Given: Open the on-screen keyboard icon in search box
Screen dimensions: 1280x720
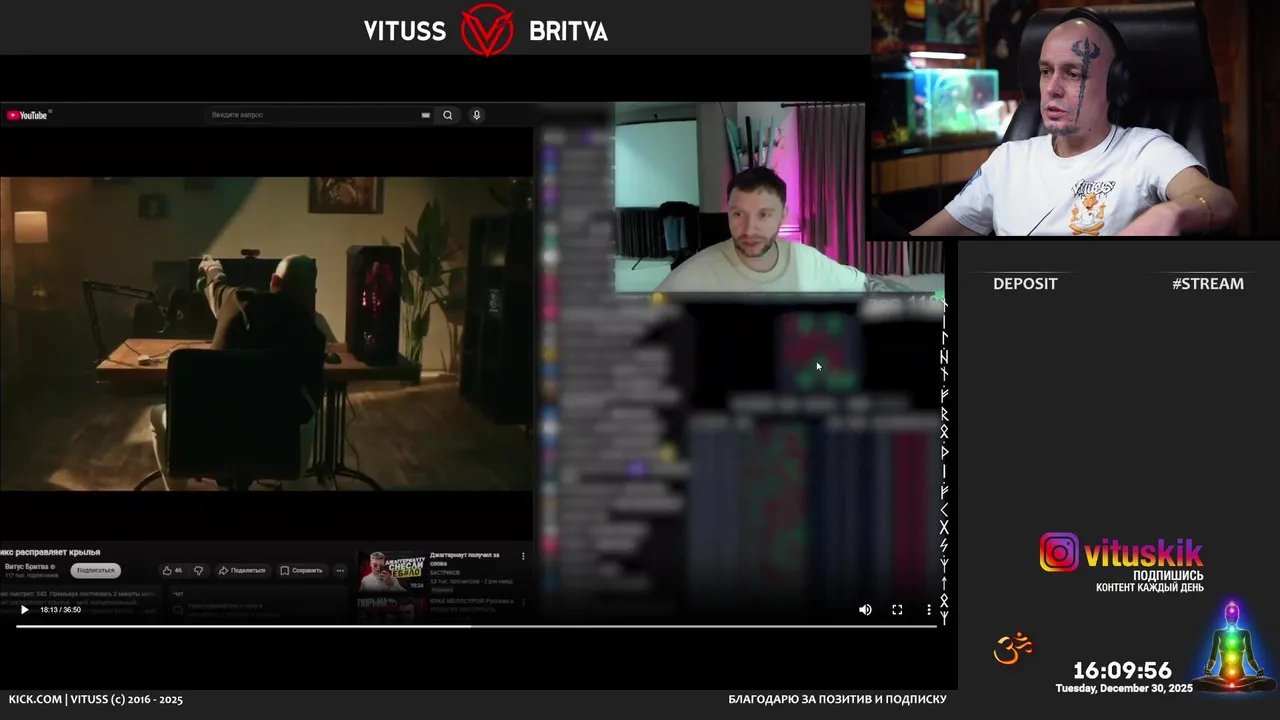Looking at the screenshot, I should [426, 115].
